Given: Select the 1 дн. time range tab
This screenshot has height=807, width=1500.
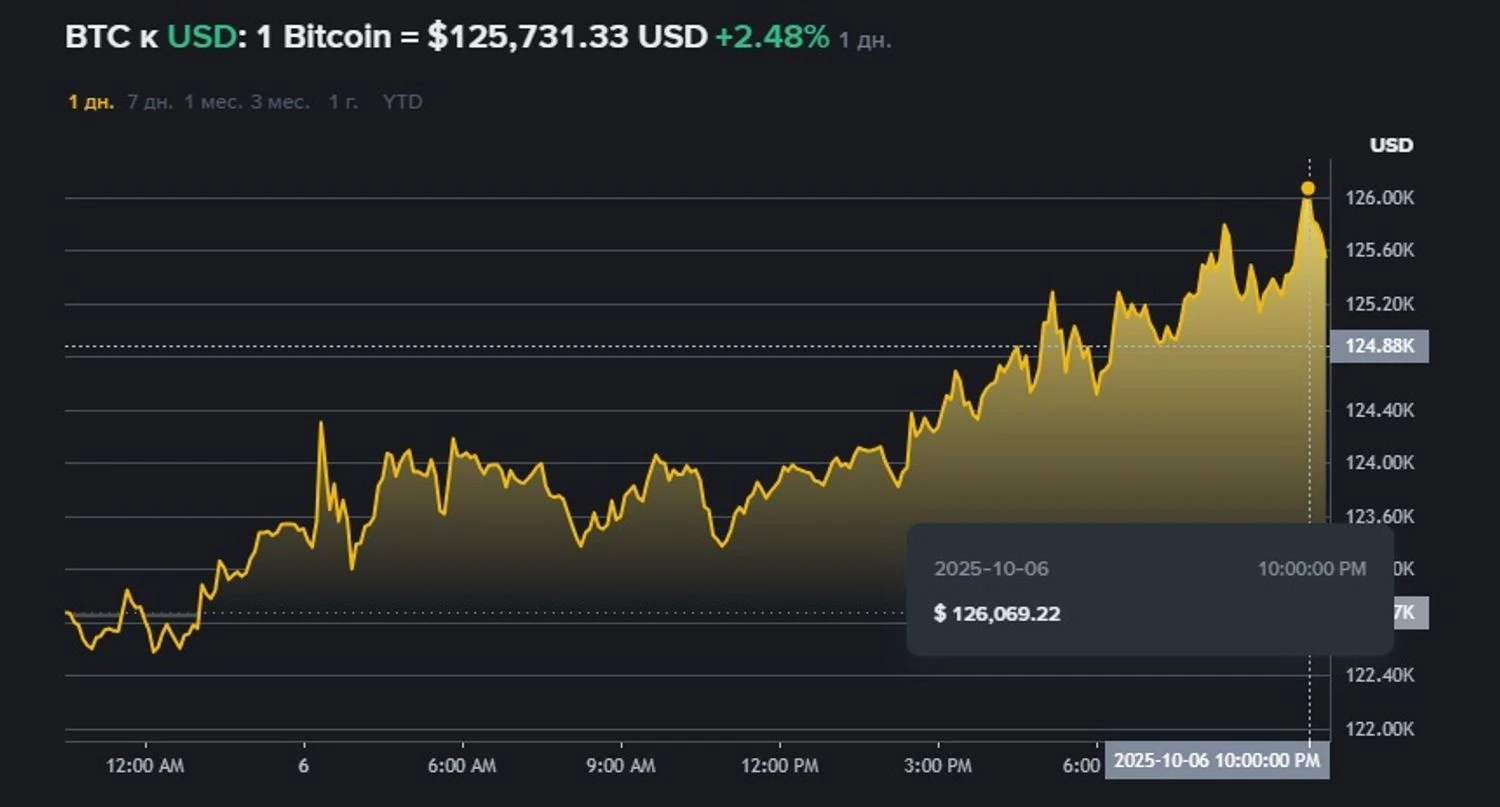Looking at the screenshot, I should click(91, 102).
